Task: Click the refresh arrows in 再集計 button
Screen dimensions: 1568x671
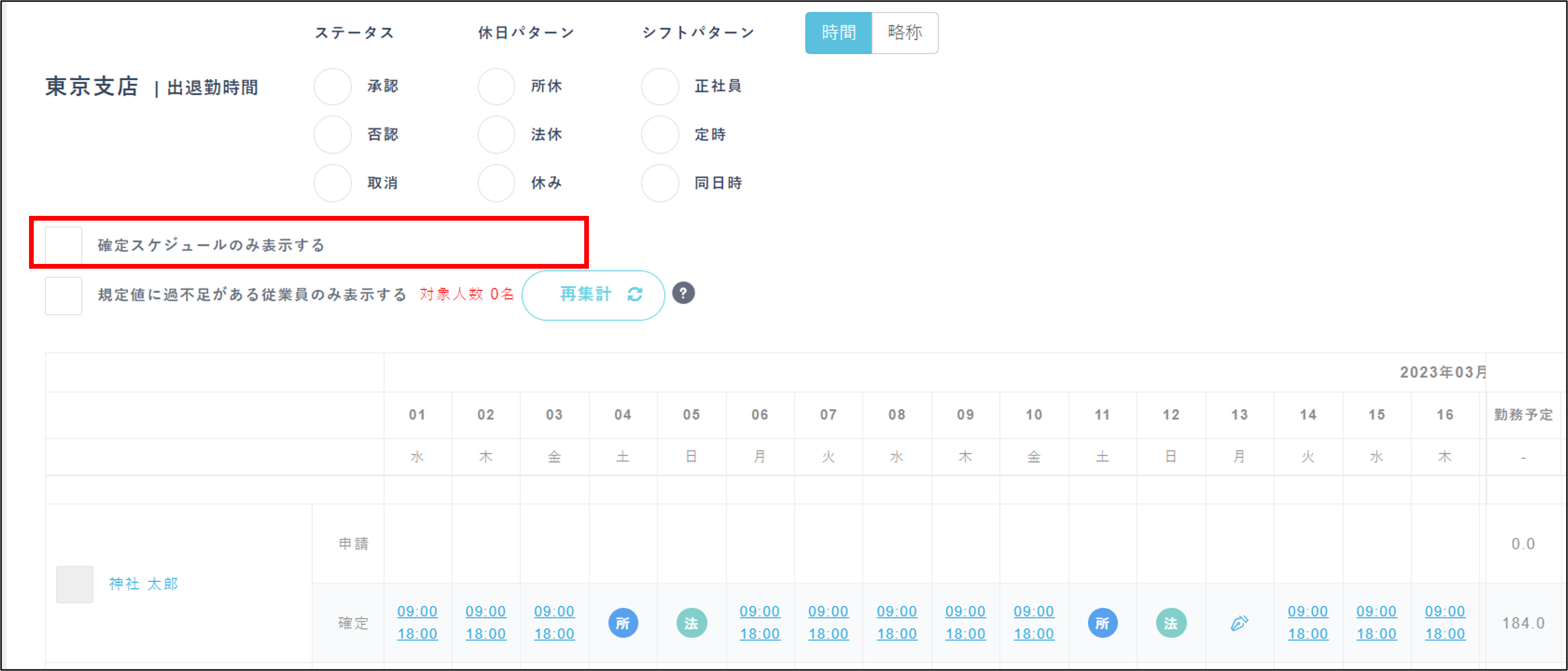Action: 635,294
